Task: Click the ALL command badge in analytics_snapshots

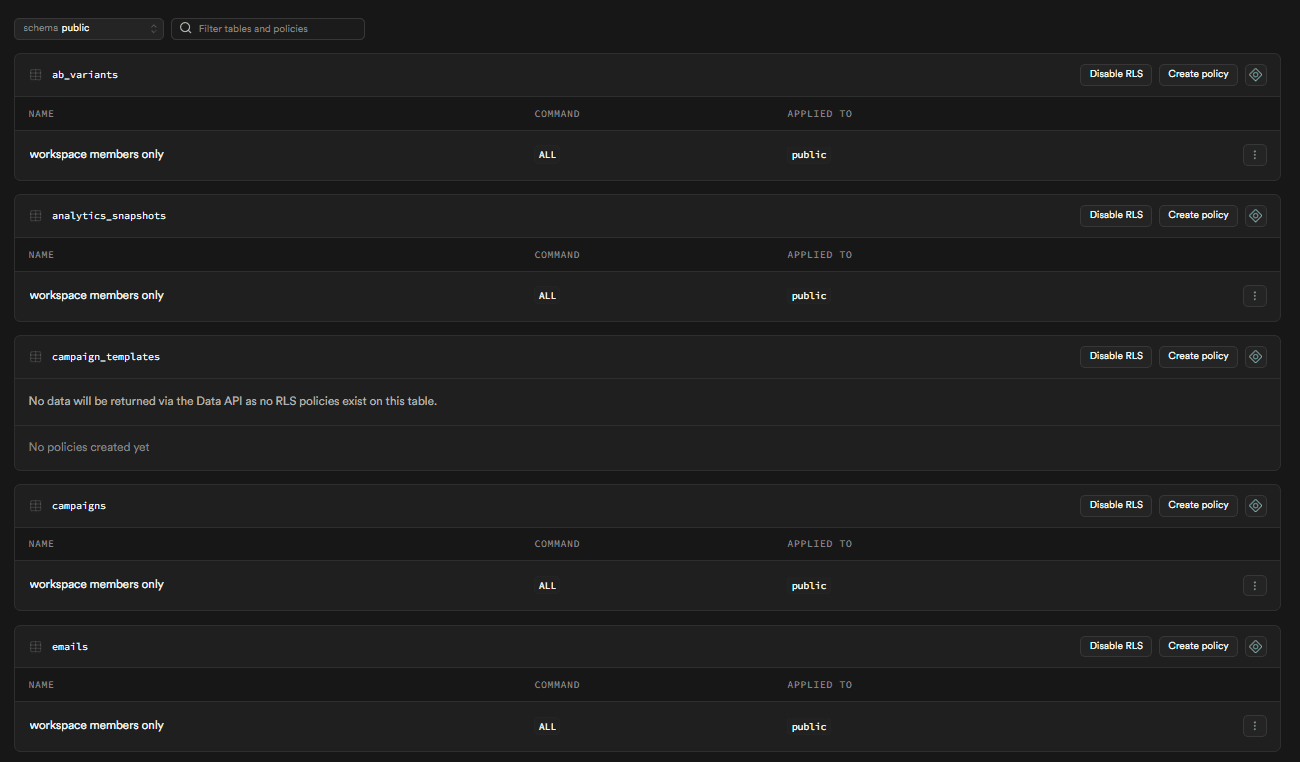Action: [547, 296]
